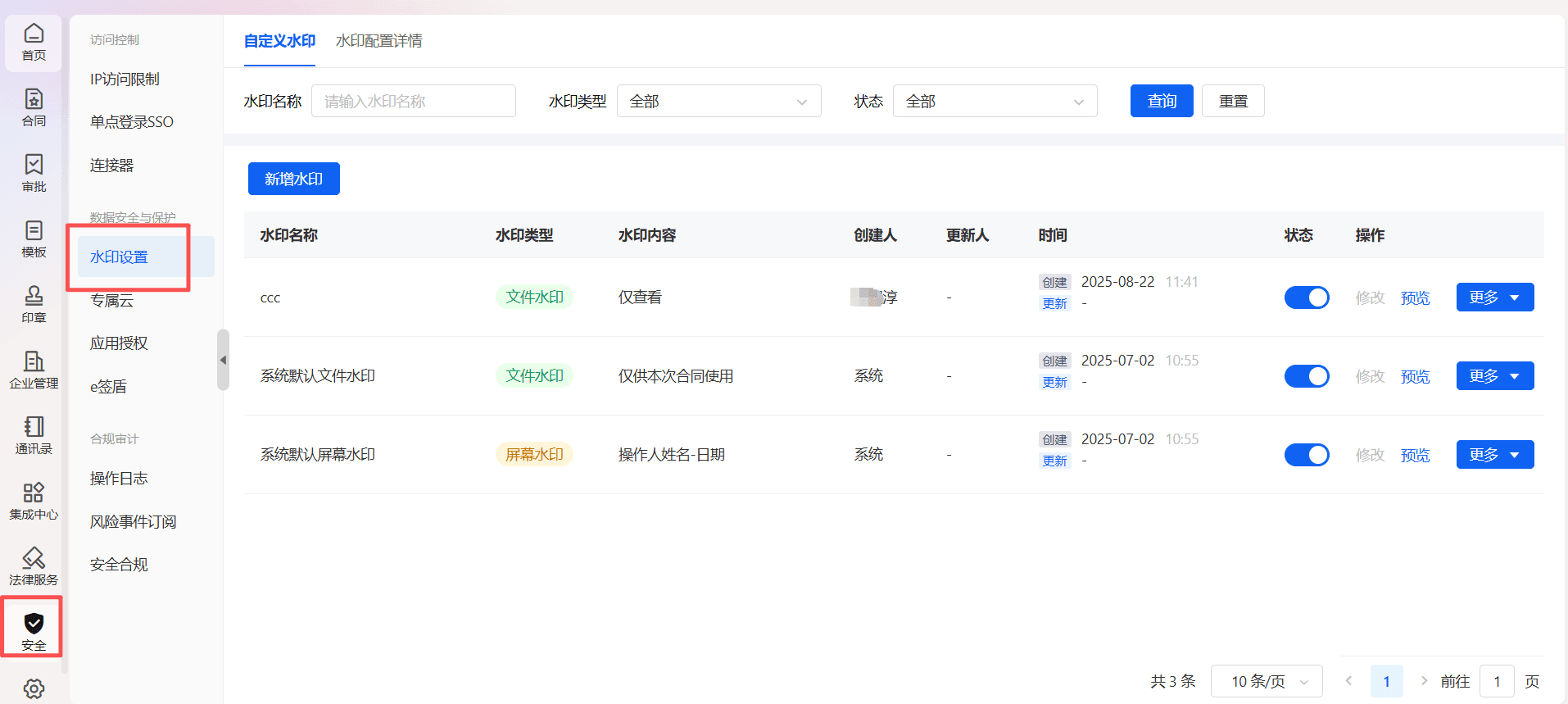The height and width of the screenshot is (704, 1568).
Task: Click 预览 link for 系统默认屏幕水印 row
Action: (1415, 455)
